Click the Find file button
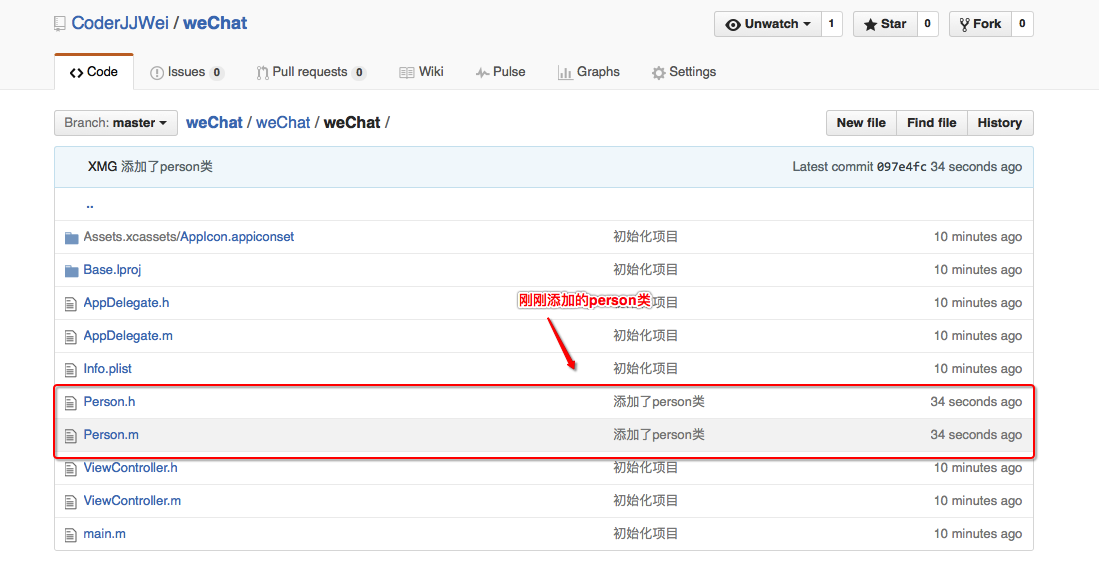Viewport: 1099px width, 588px height. (931, 123)
